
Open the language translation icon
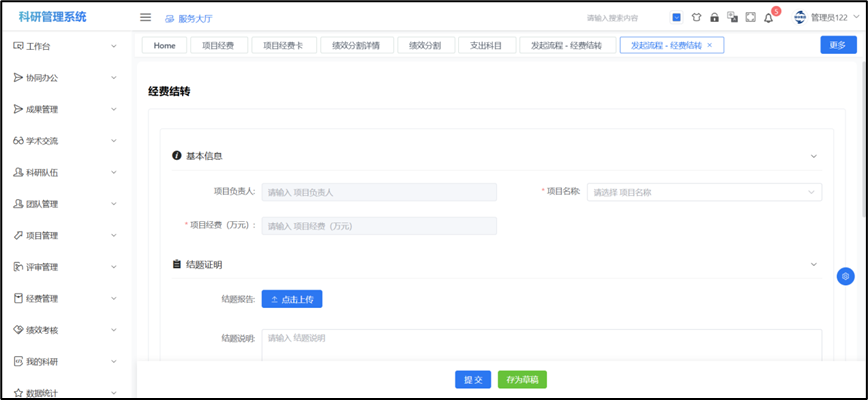click(732, 17)
